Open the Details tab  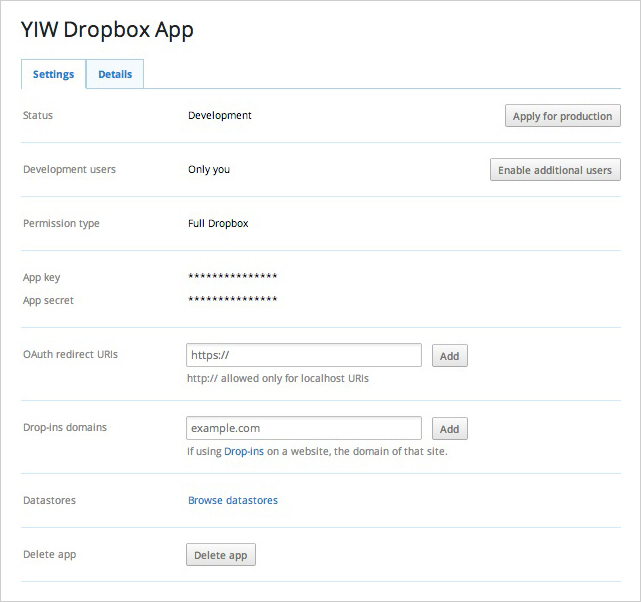[115, 74]
